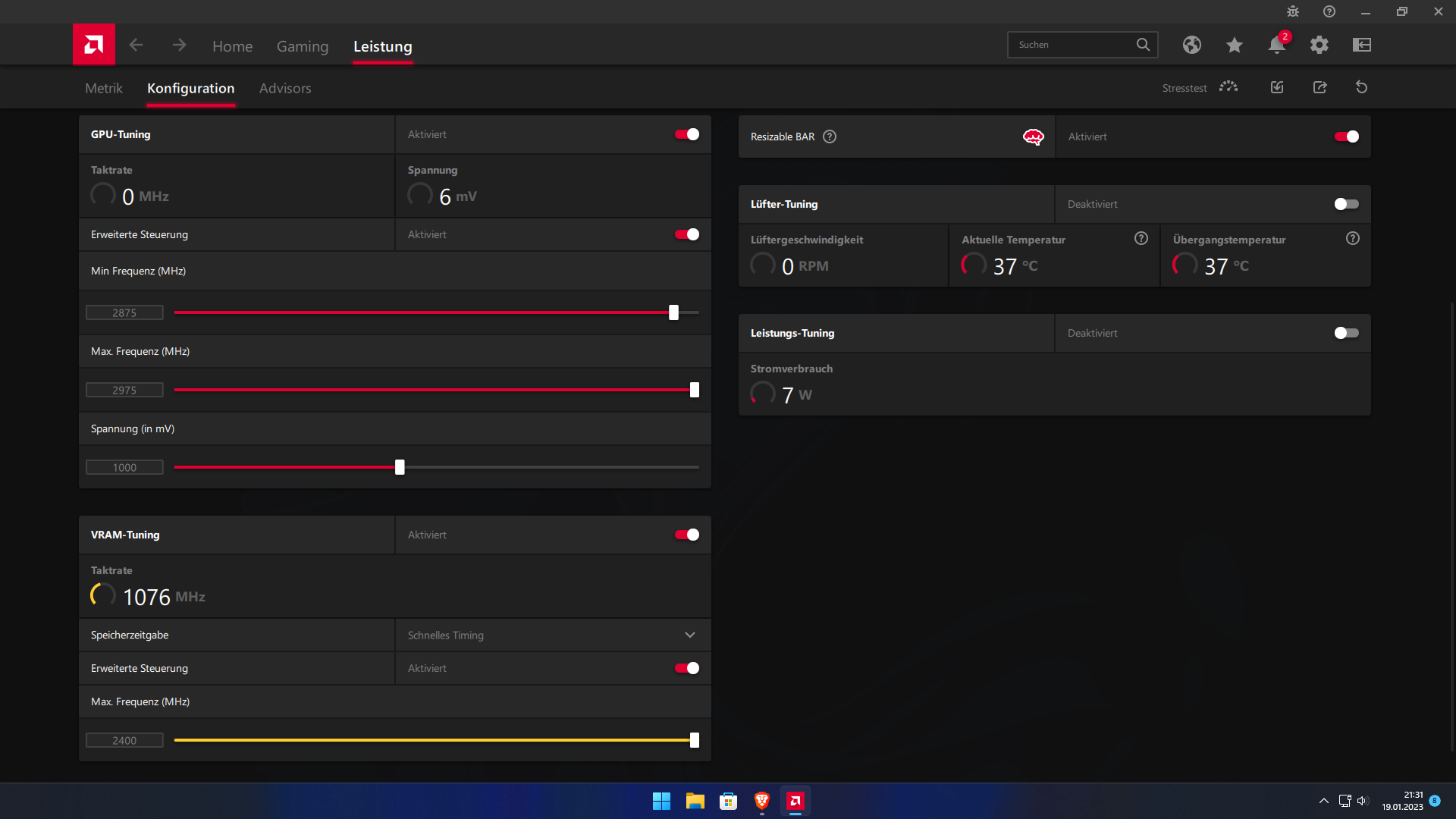Open the Gaming menu tab
1456x819 pixels.
[x=302, y=46]
